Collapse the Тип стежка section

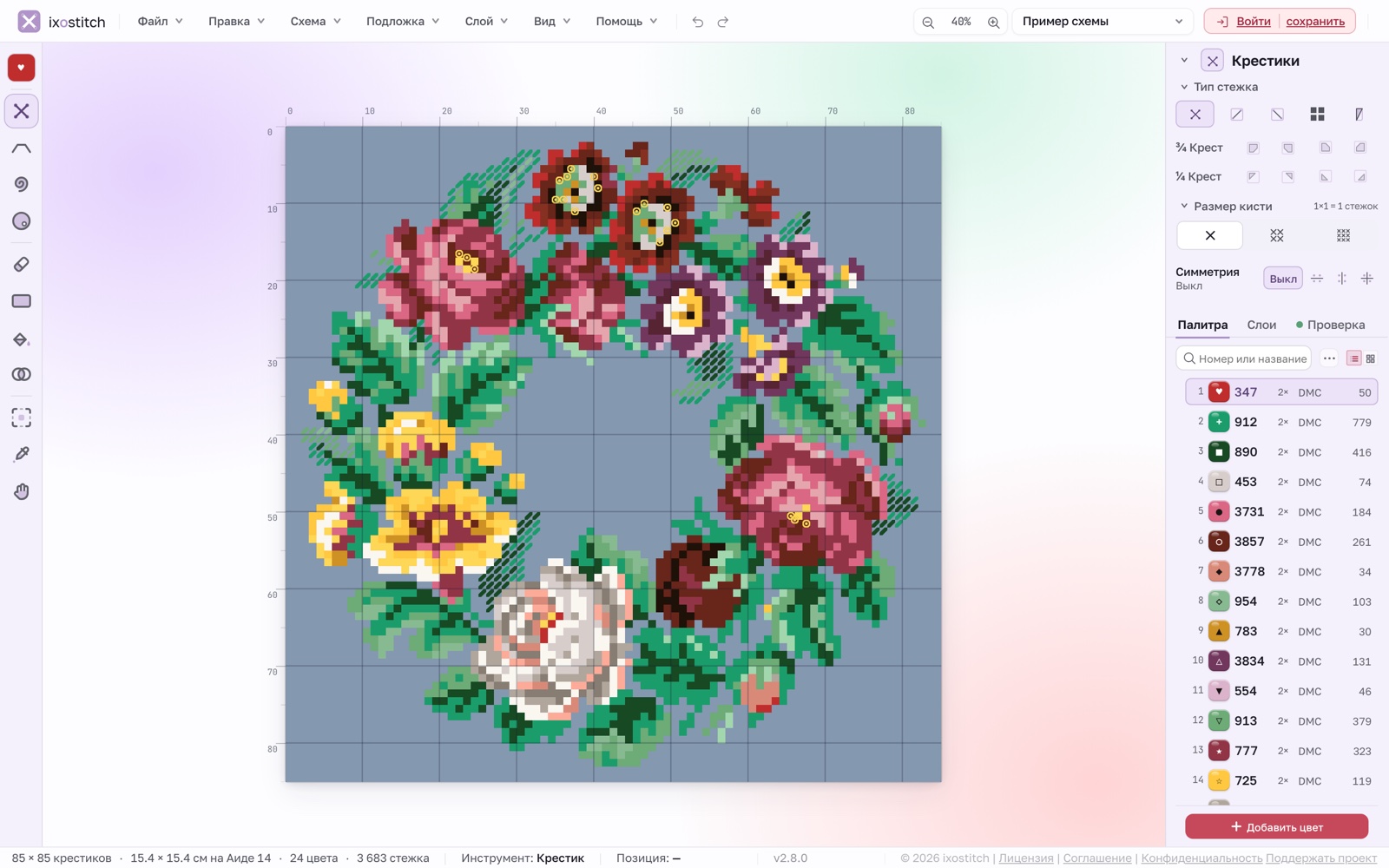tap(1184, 87)
